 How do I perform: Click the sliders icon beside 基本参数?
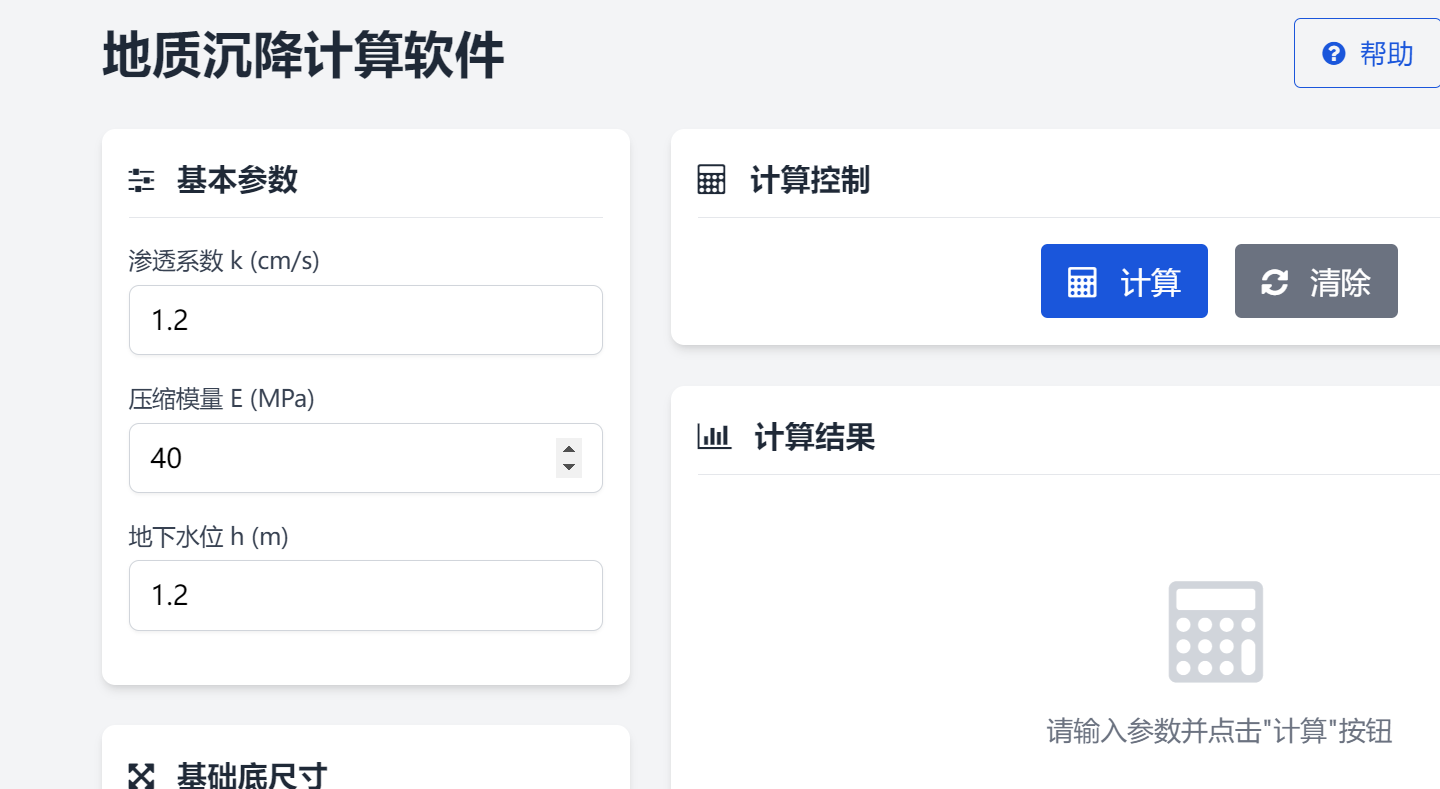click(x=142, y=181)
